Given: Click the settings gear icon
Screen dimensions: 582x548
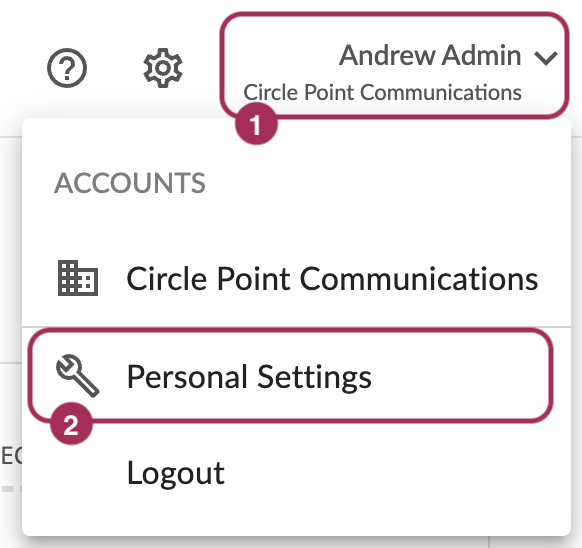Looking at the screenshot, I should click(x=163, y=68).
